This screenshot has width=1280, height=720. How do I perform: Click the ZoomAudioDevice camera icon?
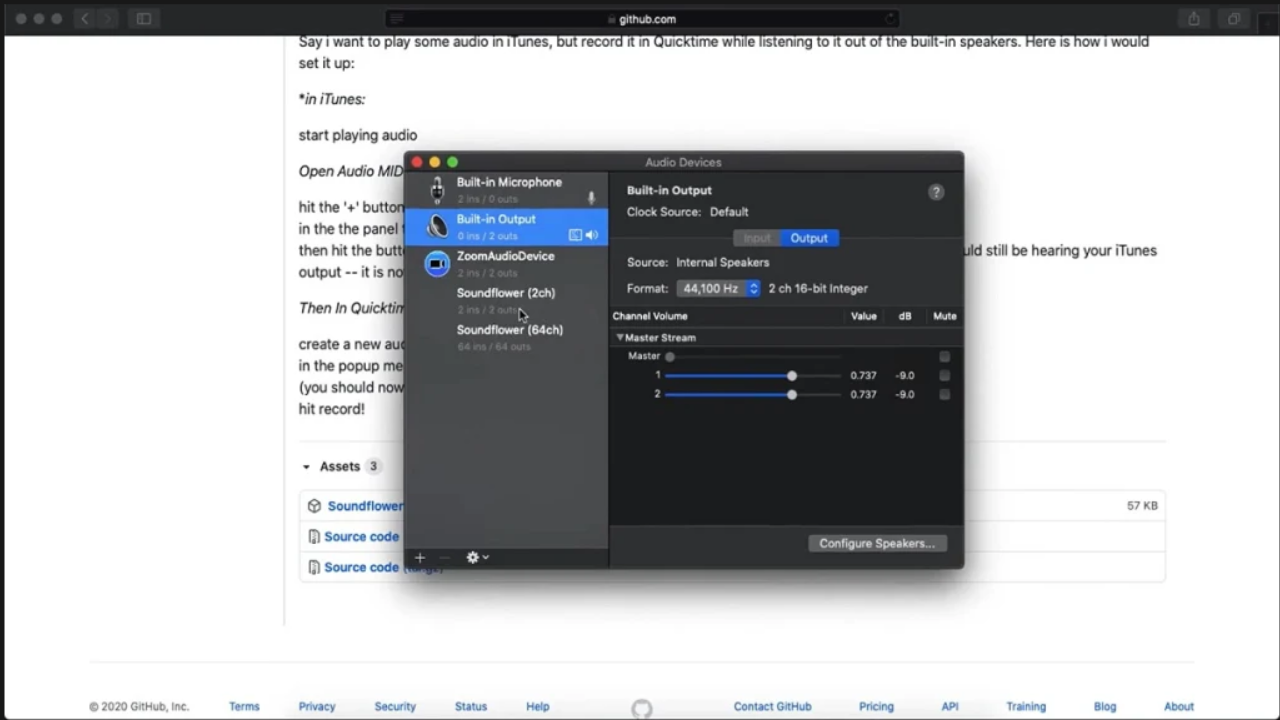tap(437, 264)
